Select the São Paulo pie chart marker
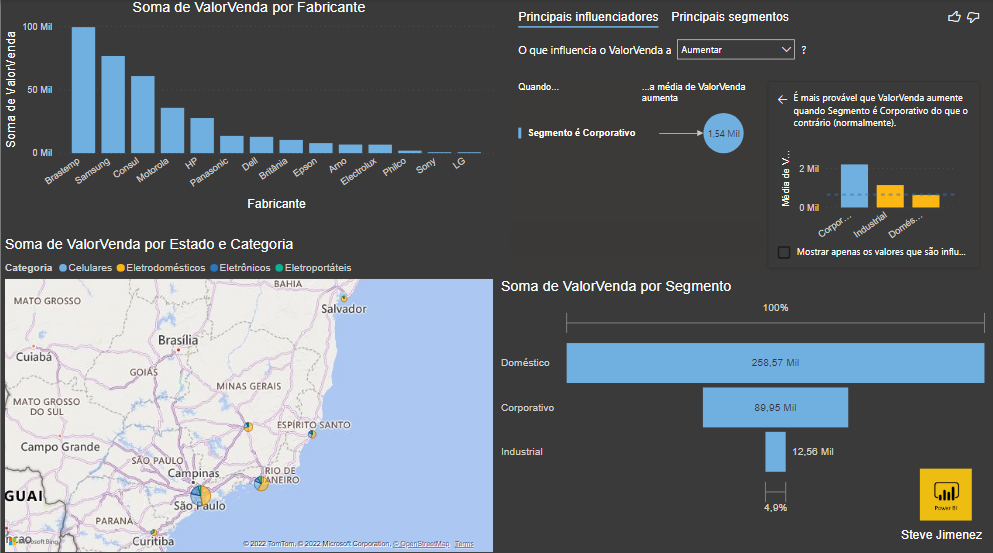 pos(201,495)
